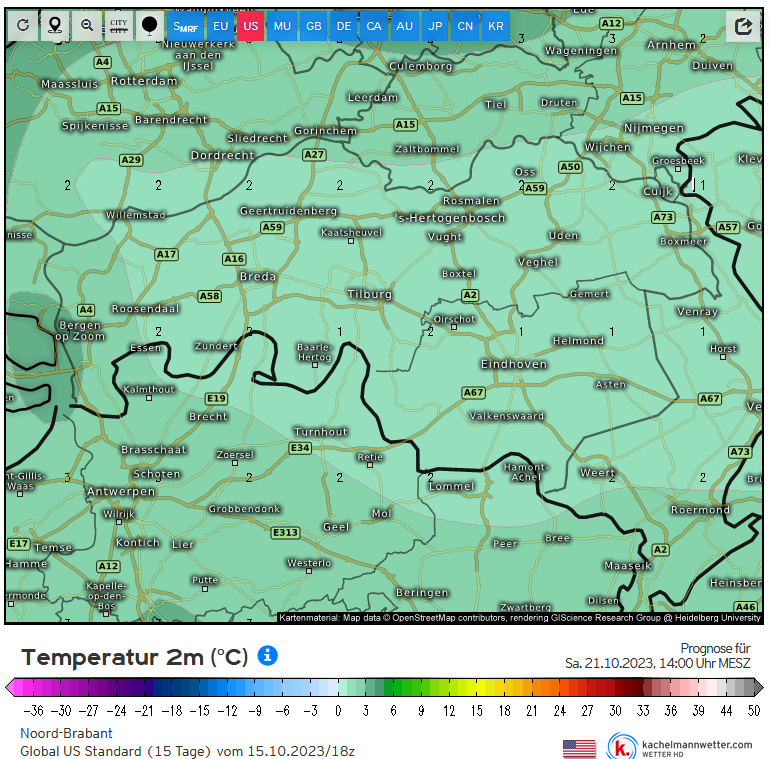The height and width of the screenshot is (759, 770).
Task: Click the reload map icon
Action: click(23, 26)
